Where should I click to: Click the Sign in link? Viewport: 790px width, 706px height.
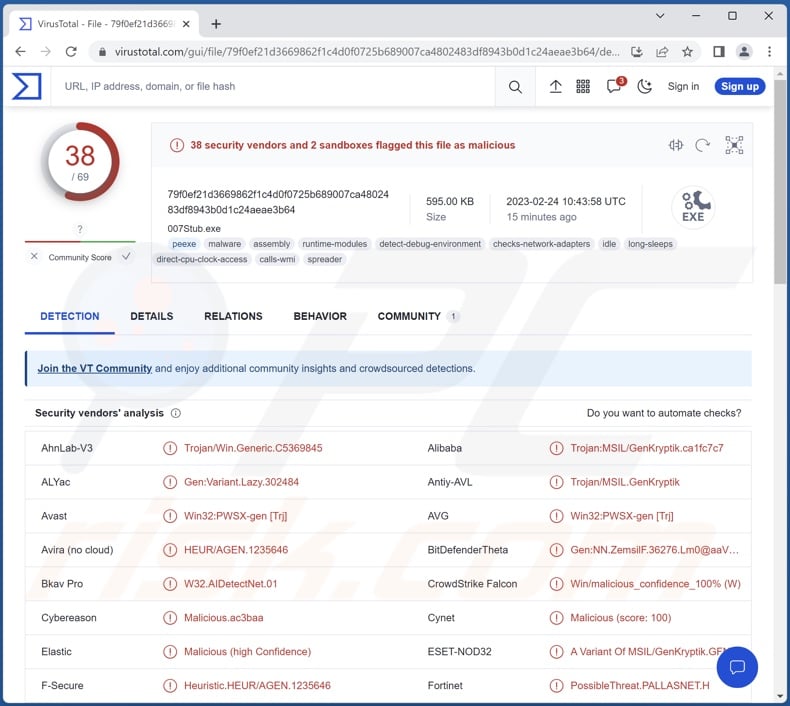(683, 86)
